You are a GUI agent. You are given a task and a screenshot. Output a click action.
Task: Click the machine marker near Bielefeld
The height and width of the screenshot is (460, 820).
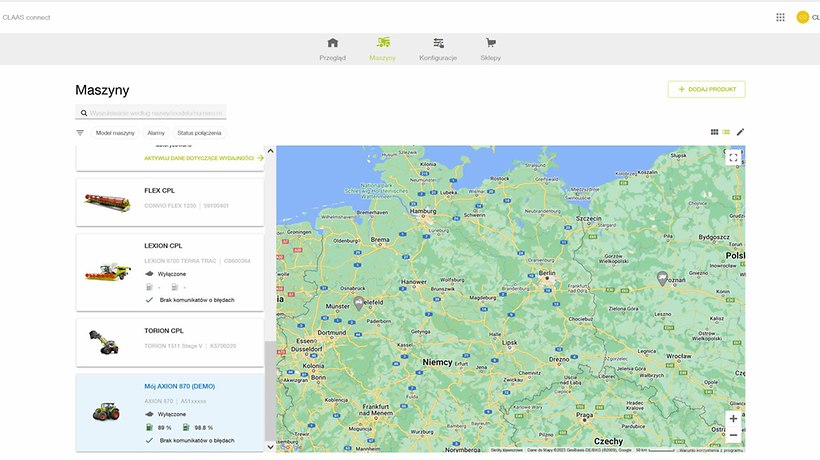click(x=359, y=303)
